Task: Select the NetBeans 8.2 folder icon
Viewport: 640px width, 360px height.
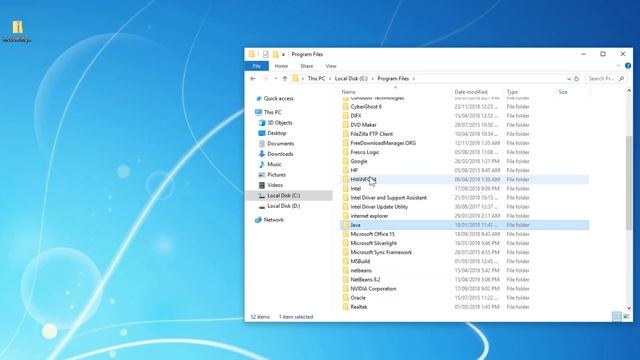Action: [346, 280]
